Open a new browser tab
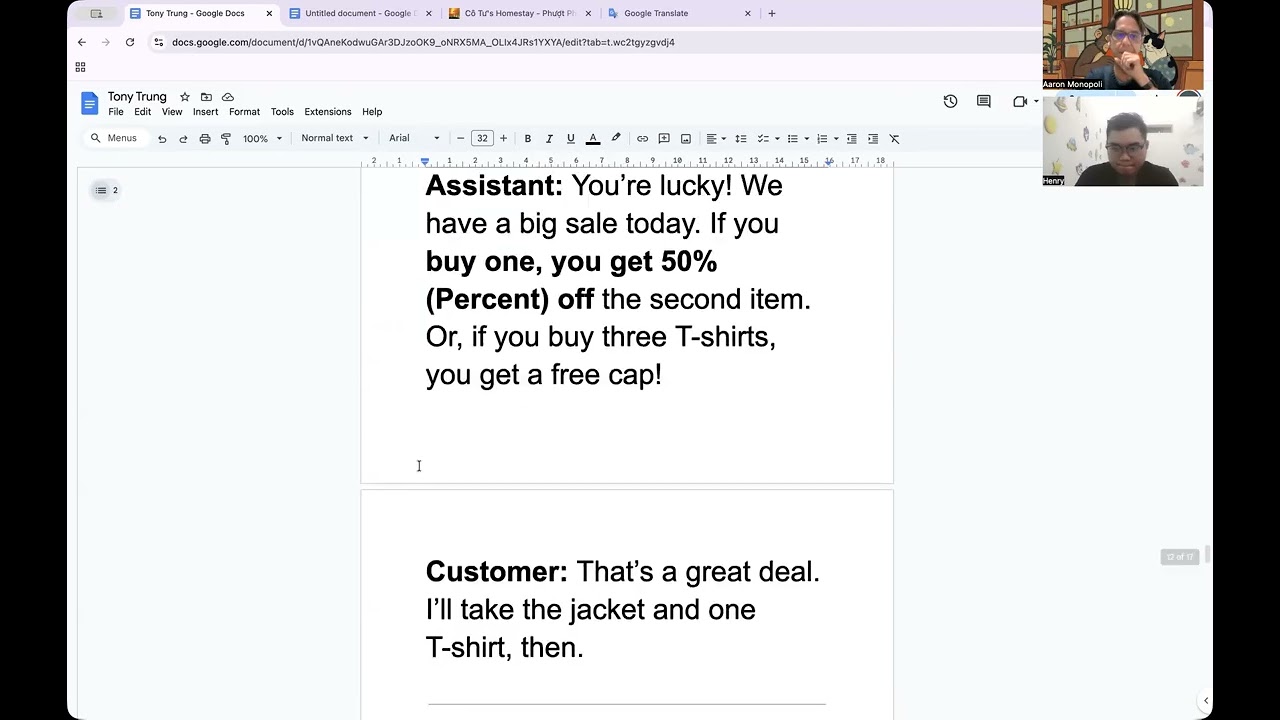The image size is (1280, 720). pos(771,13)
